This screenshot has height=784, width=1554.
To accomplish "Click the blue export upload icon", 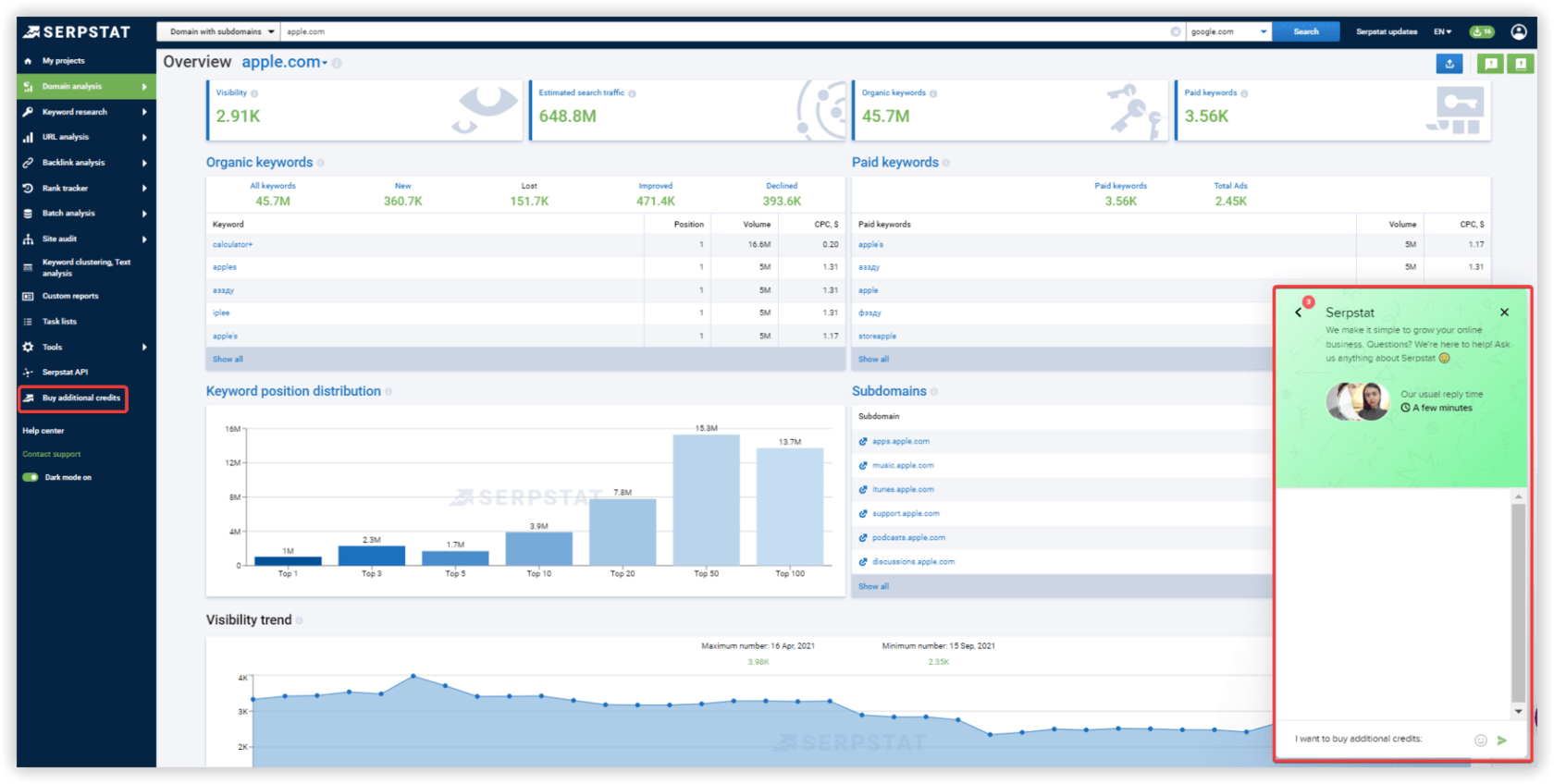I will tap(1449, 63).
